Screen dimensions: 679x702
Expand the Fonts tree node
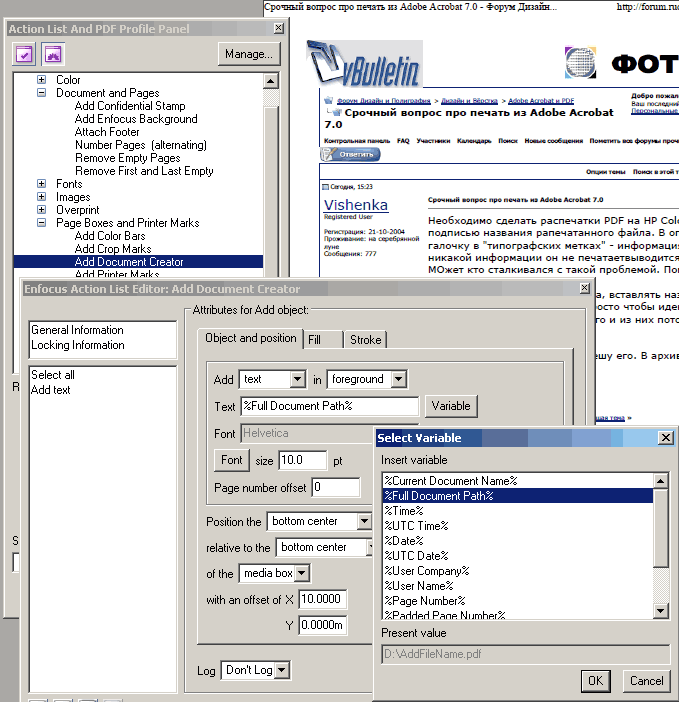click(42, 184)
